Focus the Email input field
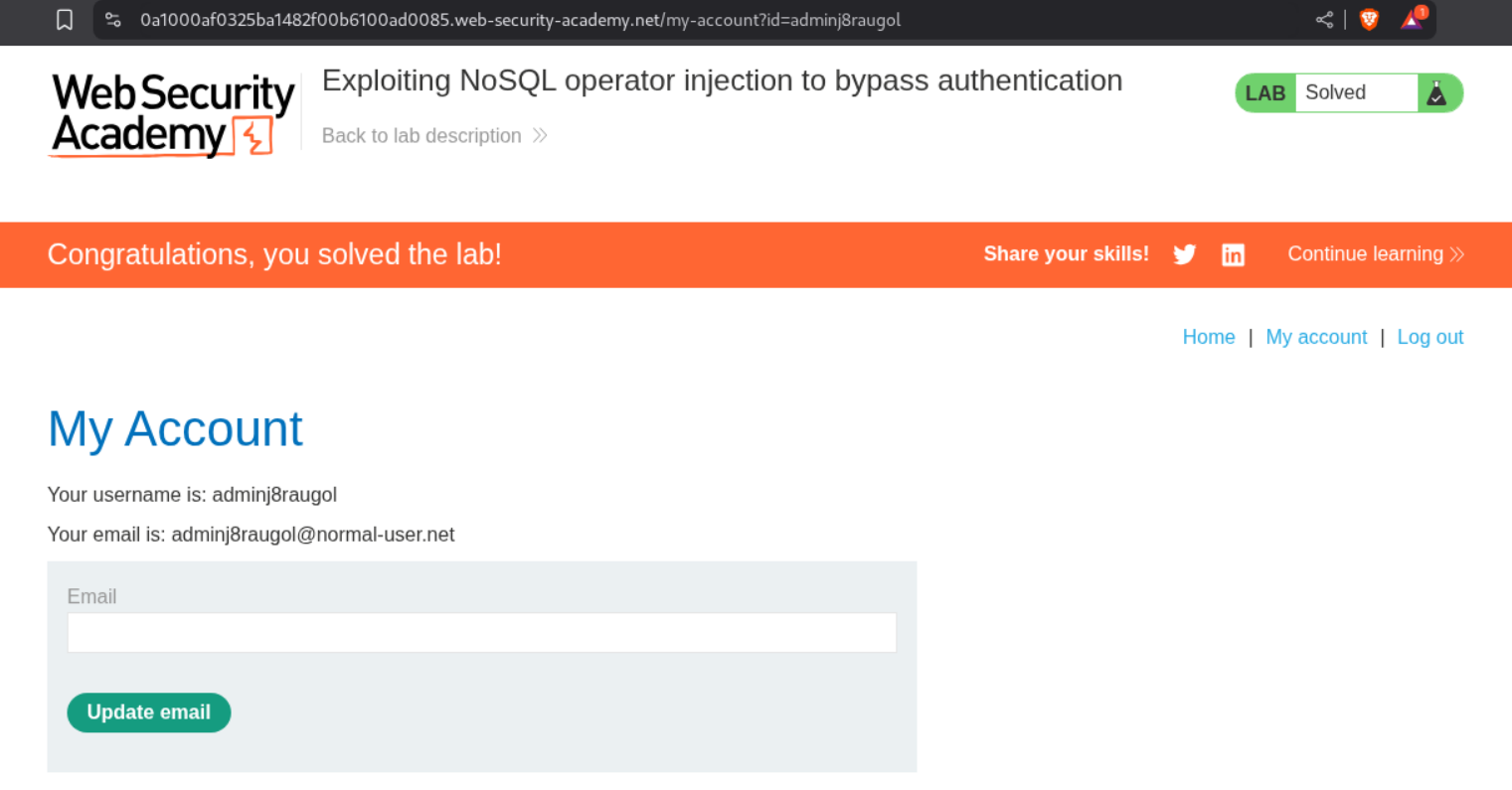 (482, 633)
